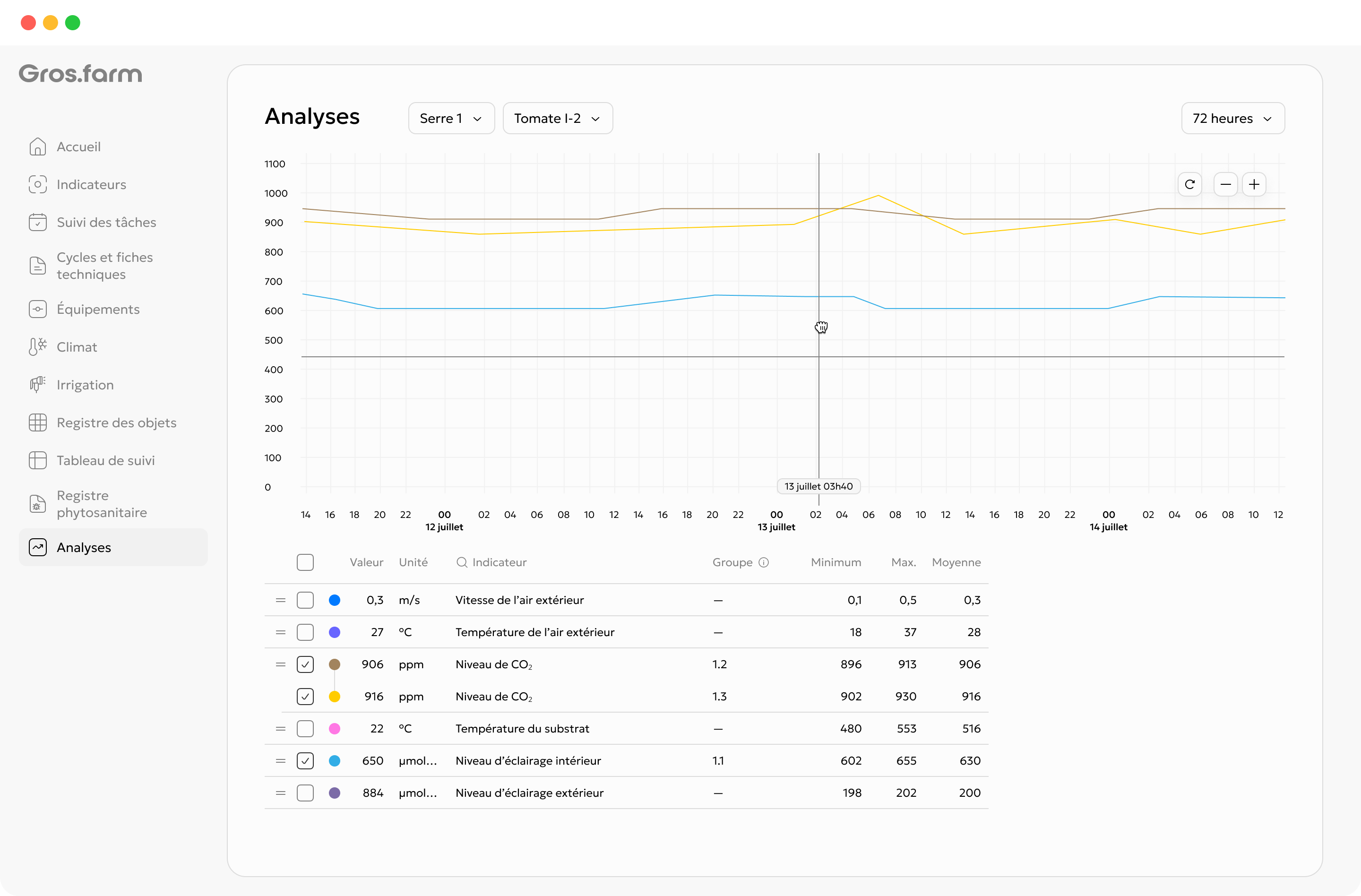The height and width of the screenshot is (896, 1361).
Task: Click the Groupe info icon
Action: coord(763,562)
